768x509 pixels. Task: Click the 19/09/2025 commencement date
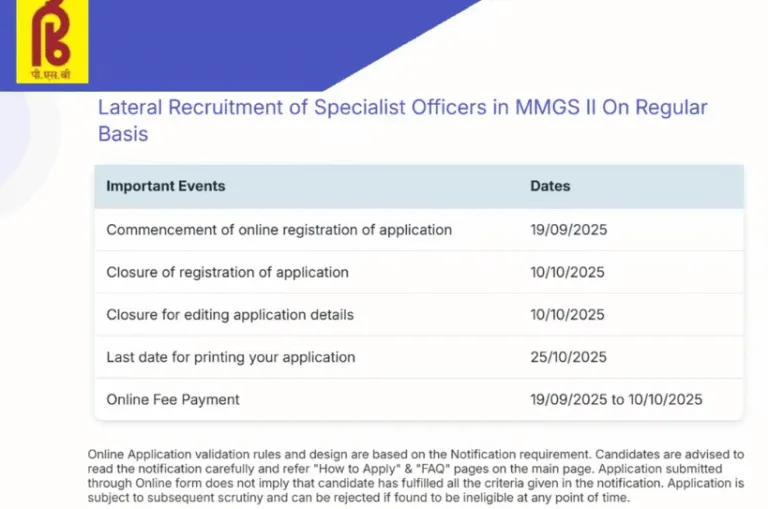569,230
